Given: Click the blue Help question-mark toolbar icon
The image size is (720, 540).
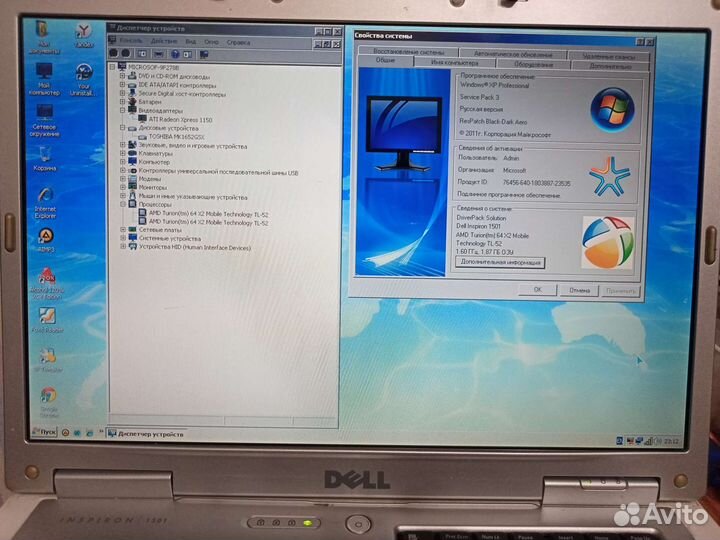Looking at the screenshot, I should [x=175, y=54].
